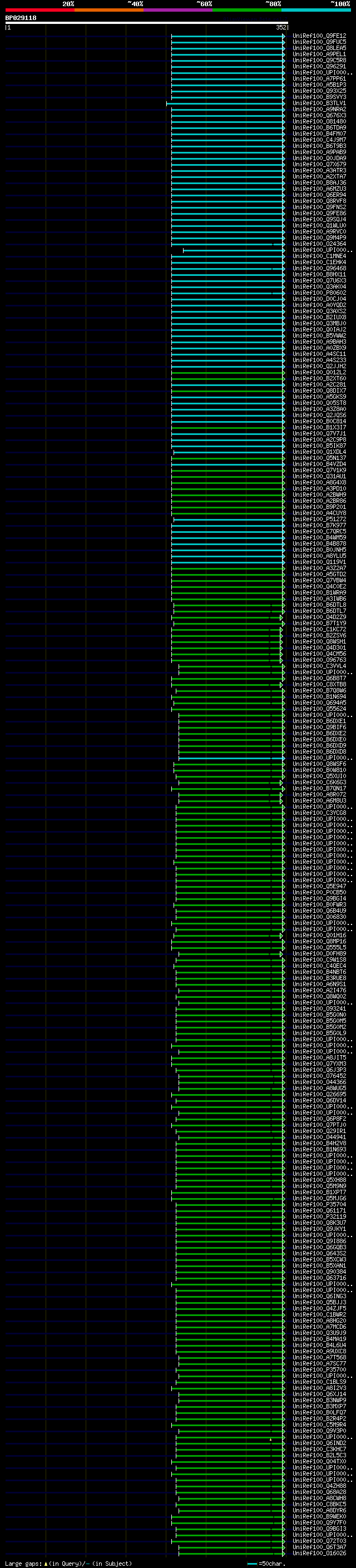This screenshot has width=356, height=1568.
Task: Select hit label UniRef100_Q4D2Z9
Action: [319, 617]
